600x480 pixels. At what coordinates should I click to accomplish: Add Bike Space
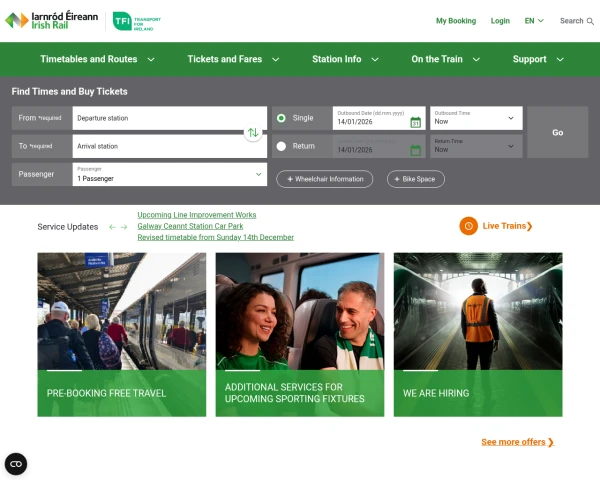(x=416, y=179)
